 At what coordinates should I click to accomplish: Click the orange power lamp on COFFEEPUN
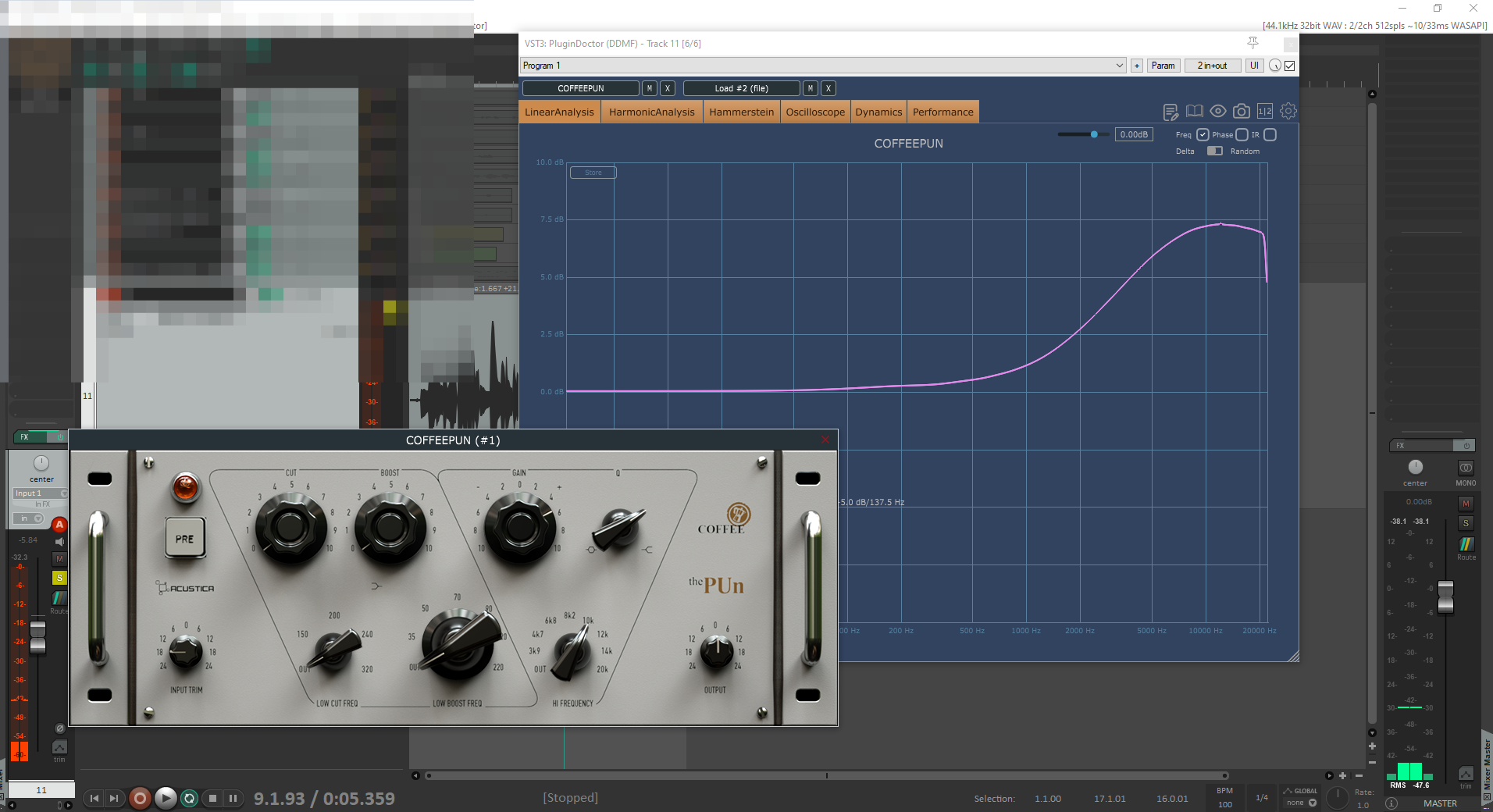185,487
